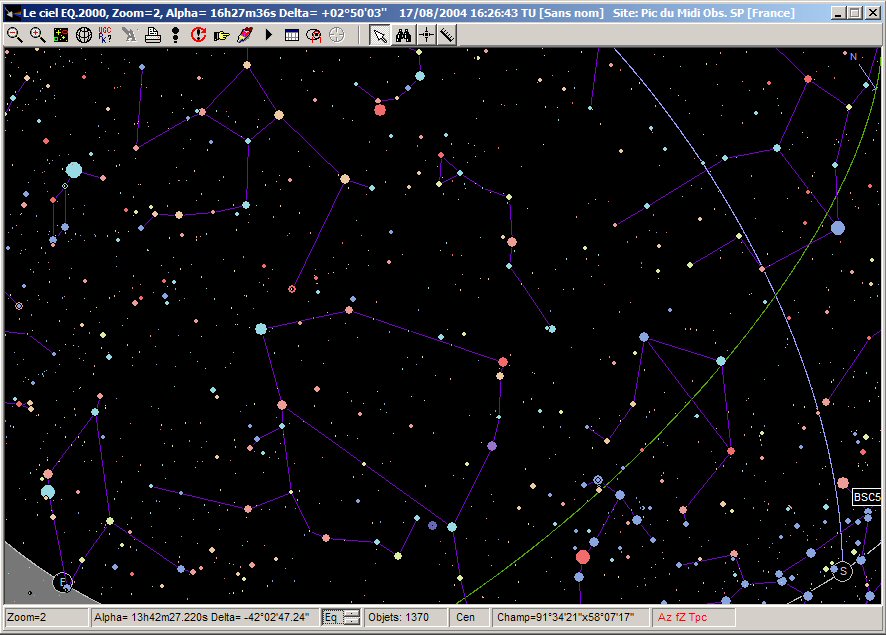This screenshot has height=635, width=886.
Task: Click the up arrow of the Eq spinner
Action: (x=351, y=614)
